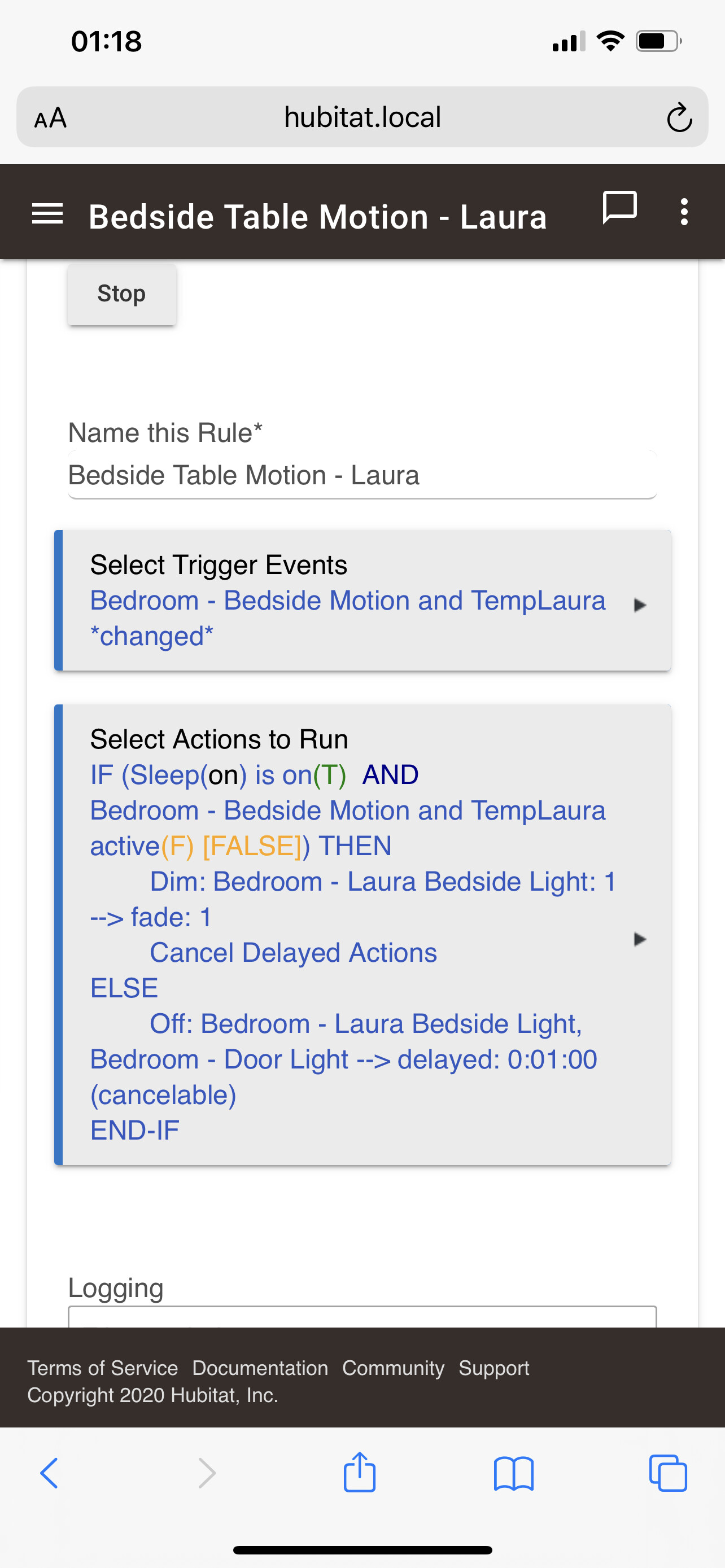Open the Documentation link
The width and height of the screenshot is (725, 1568).
(260, 1368)
